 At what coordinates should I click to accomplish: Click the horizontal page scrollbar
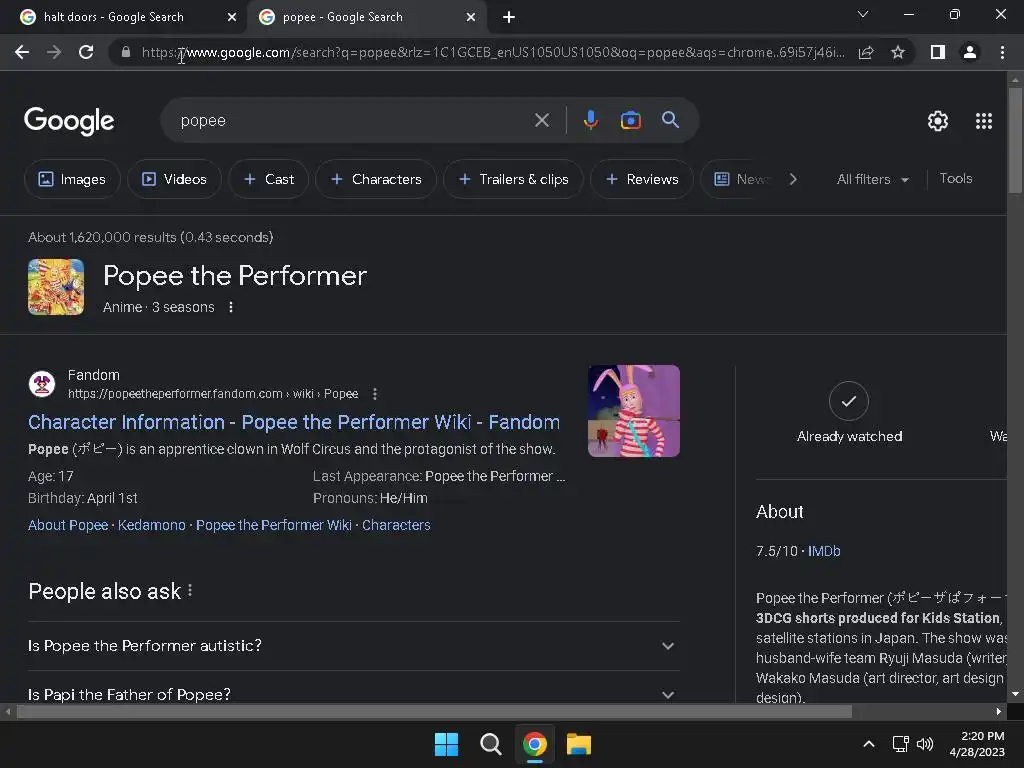[x=434, y=712]
